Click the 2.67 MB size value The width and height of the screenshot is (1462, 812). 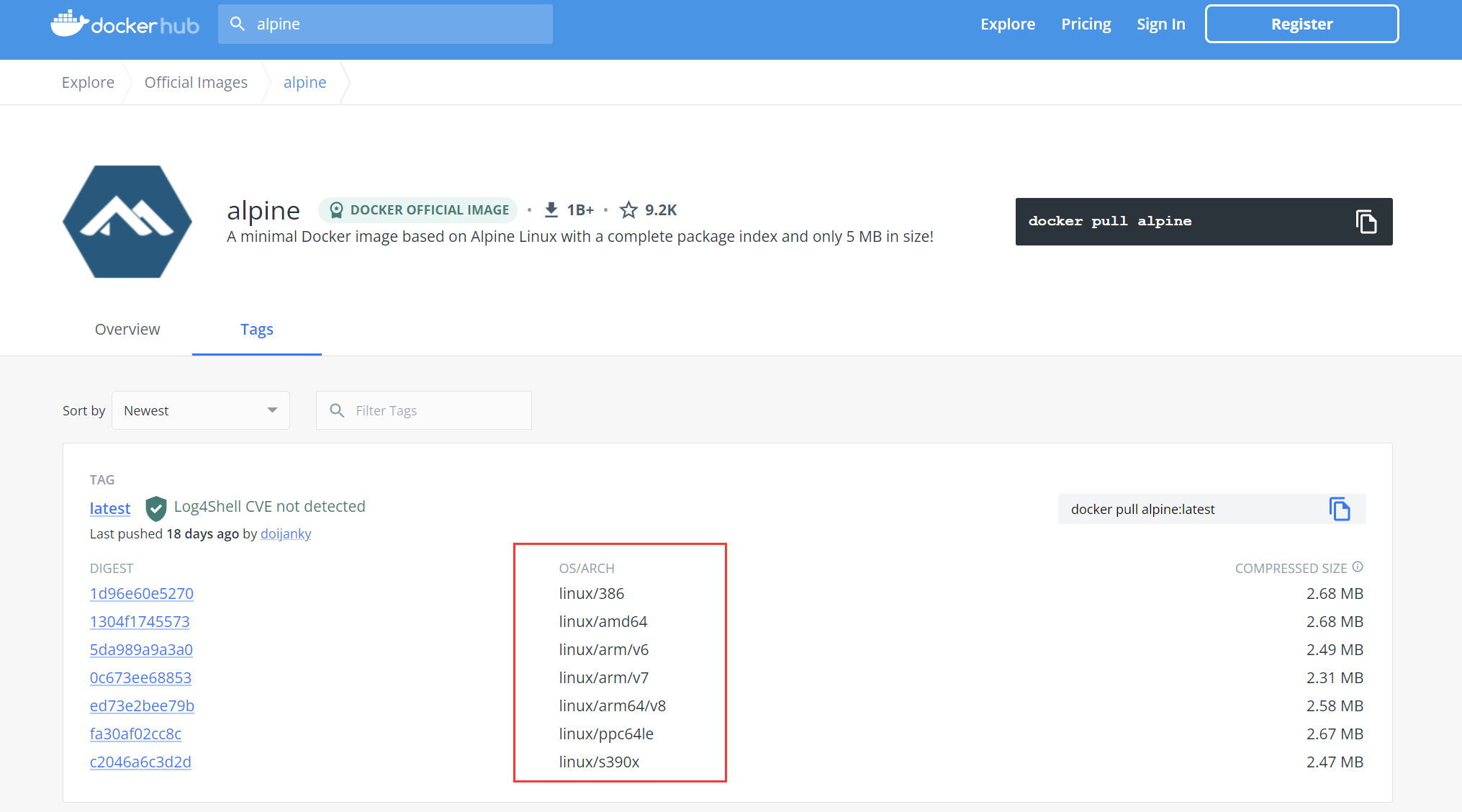tap(1335, 734)
